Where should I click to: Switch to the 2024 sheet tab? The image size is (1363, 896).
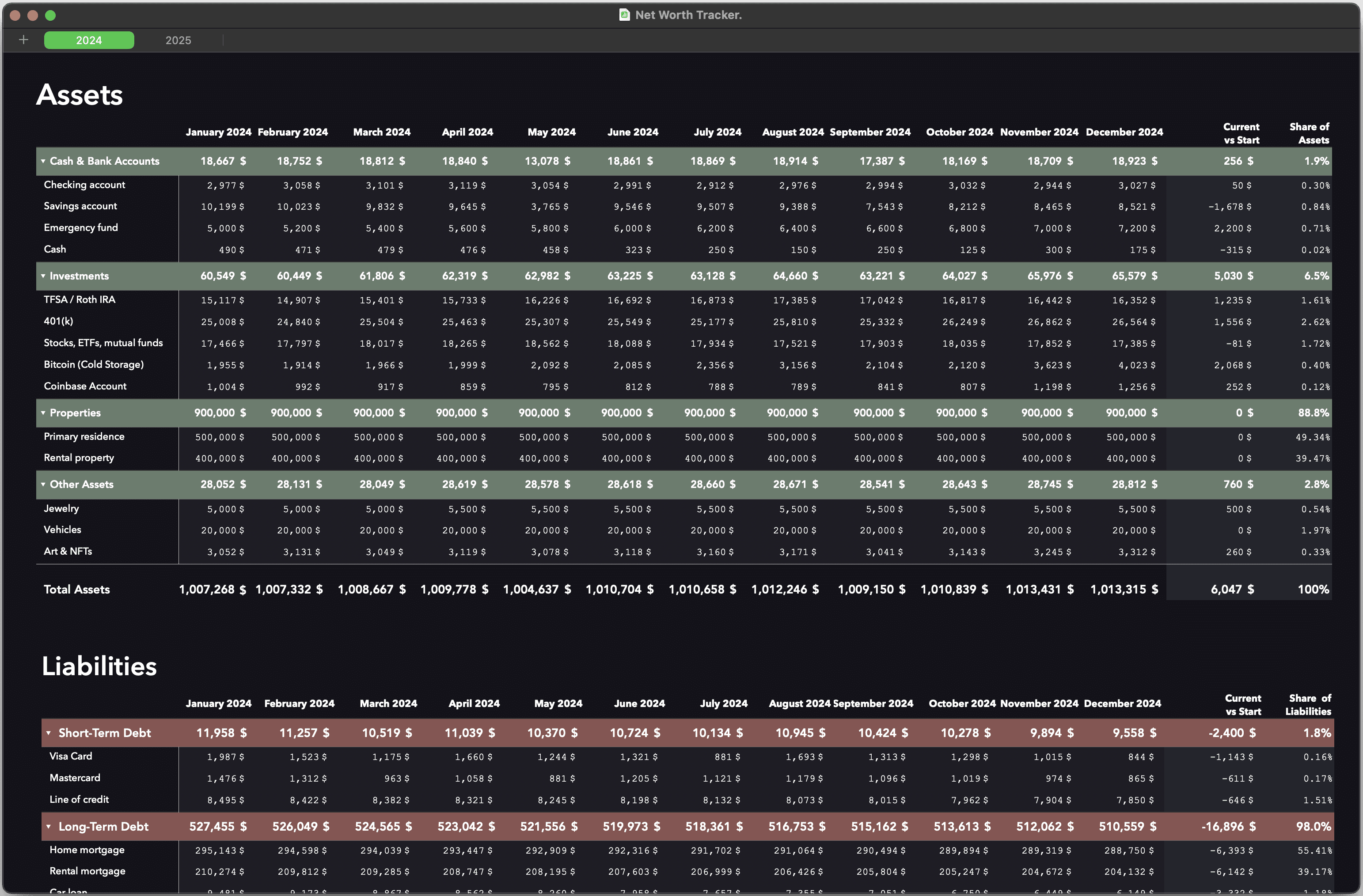point(89,40)
